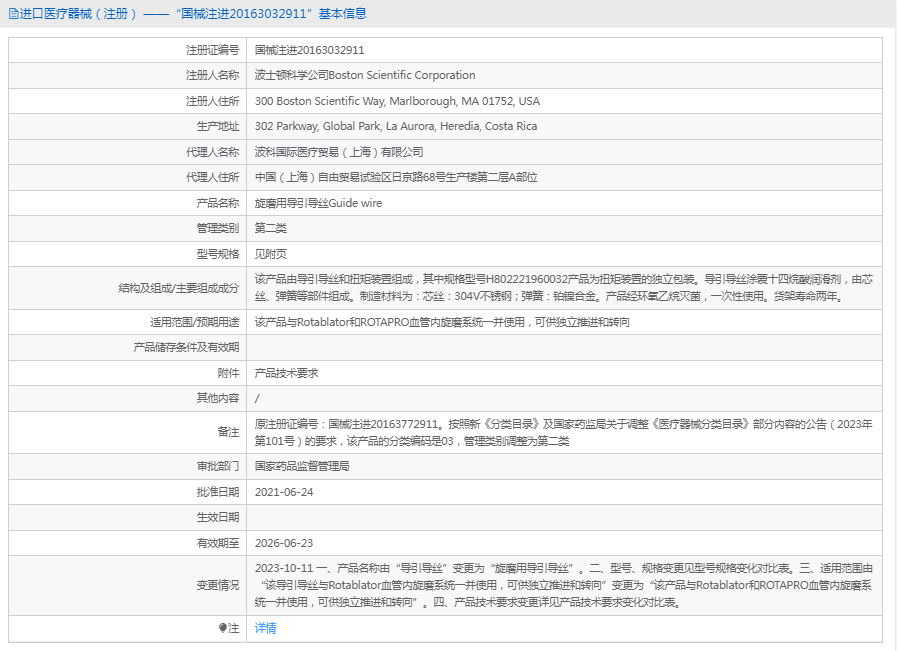The image size is (897, 651).
Task: Select attachment value 产品技术要求
Action: pos(286,373)
